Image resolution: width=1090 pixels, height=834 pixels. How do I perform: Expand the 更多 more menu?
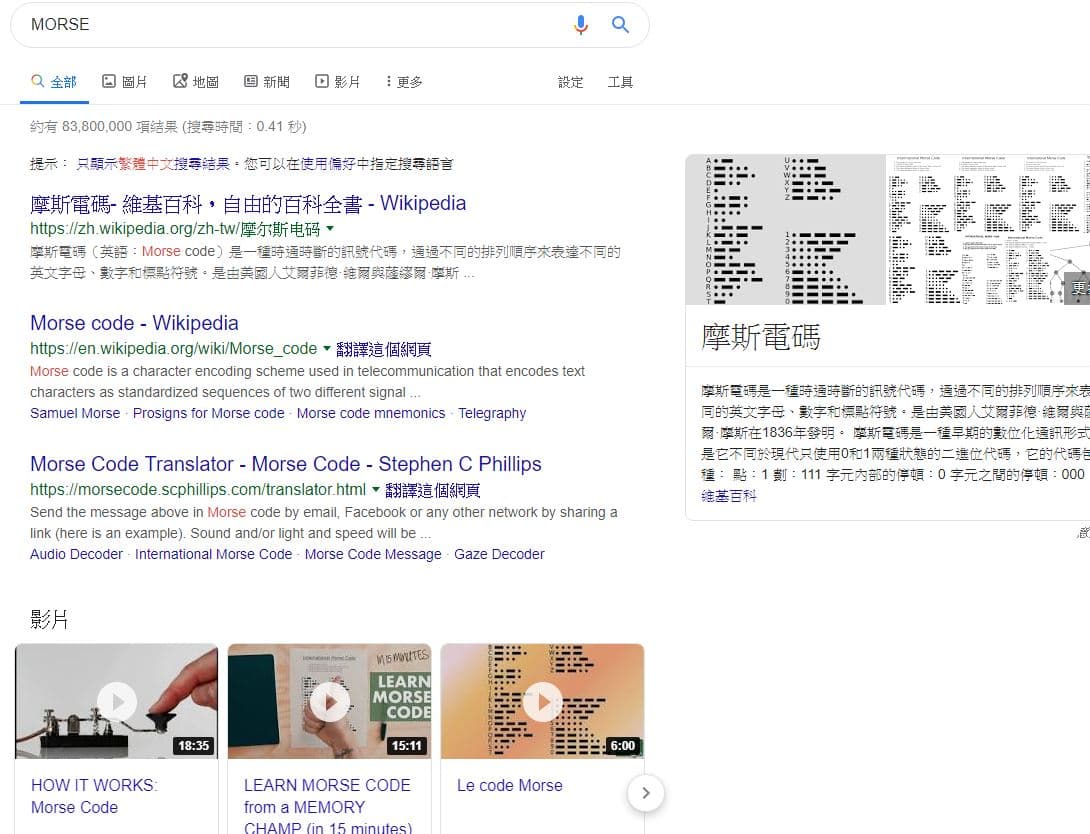[405, 82]
